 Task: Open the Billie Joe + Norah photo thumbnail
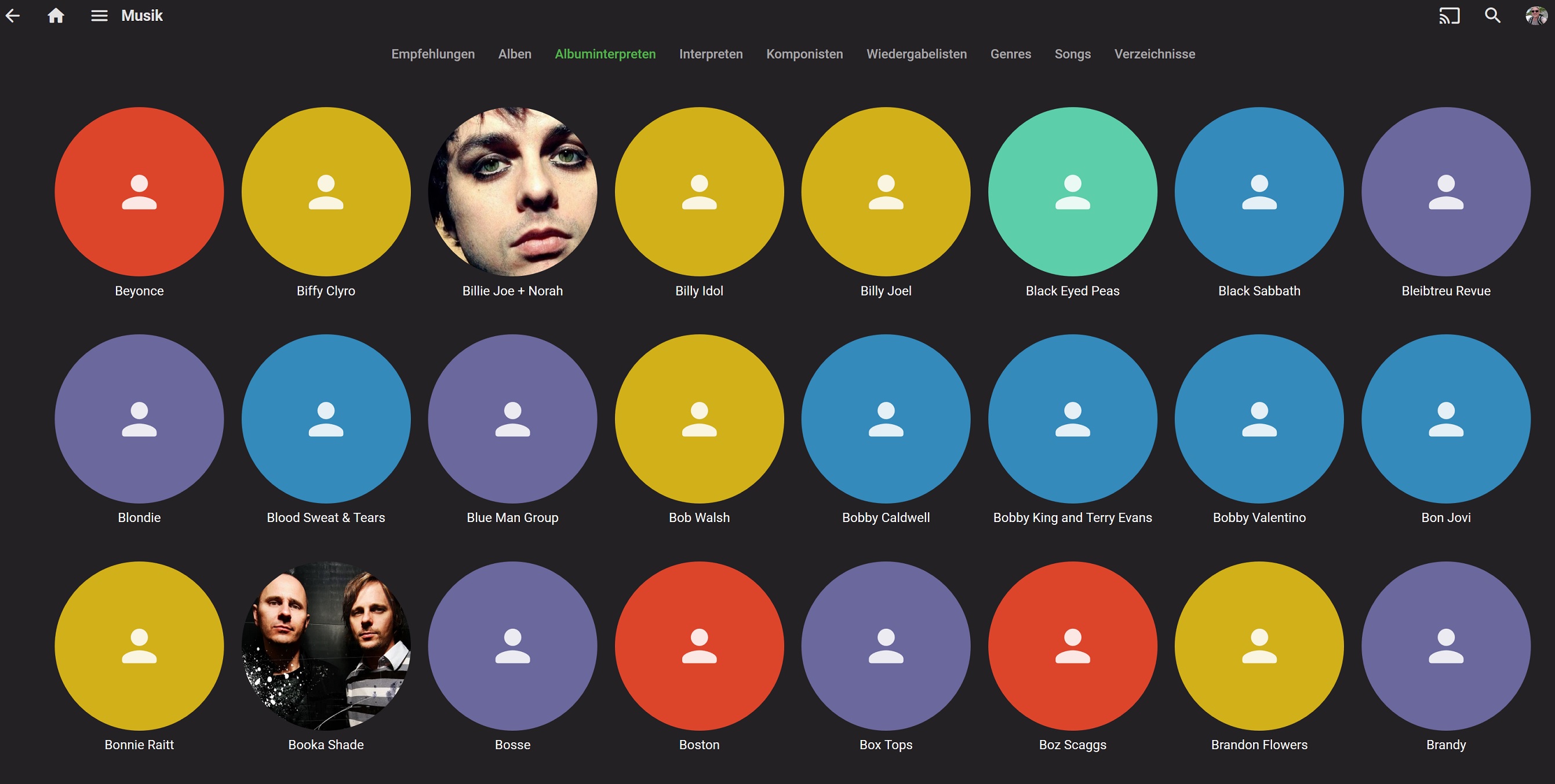click(512, 192)
